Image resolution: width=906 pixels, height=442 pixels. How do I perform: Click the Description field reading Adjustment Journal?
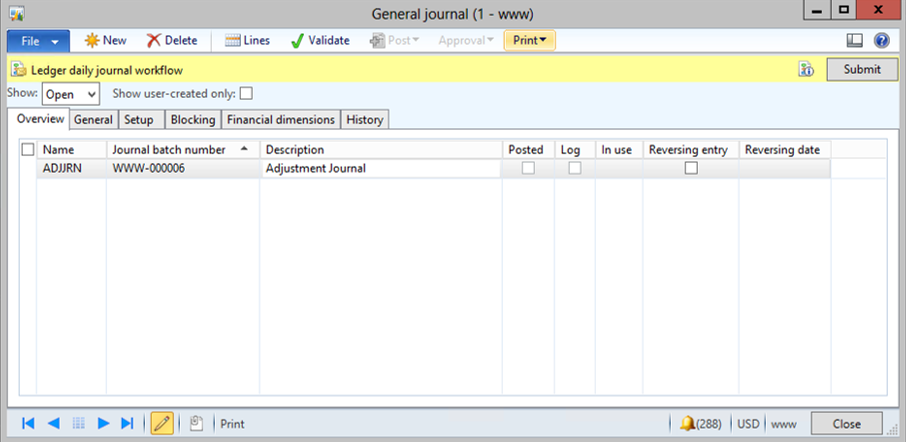click(380, 169)
